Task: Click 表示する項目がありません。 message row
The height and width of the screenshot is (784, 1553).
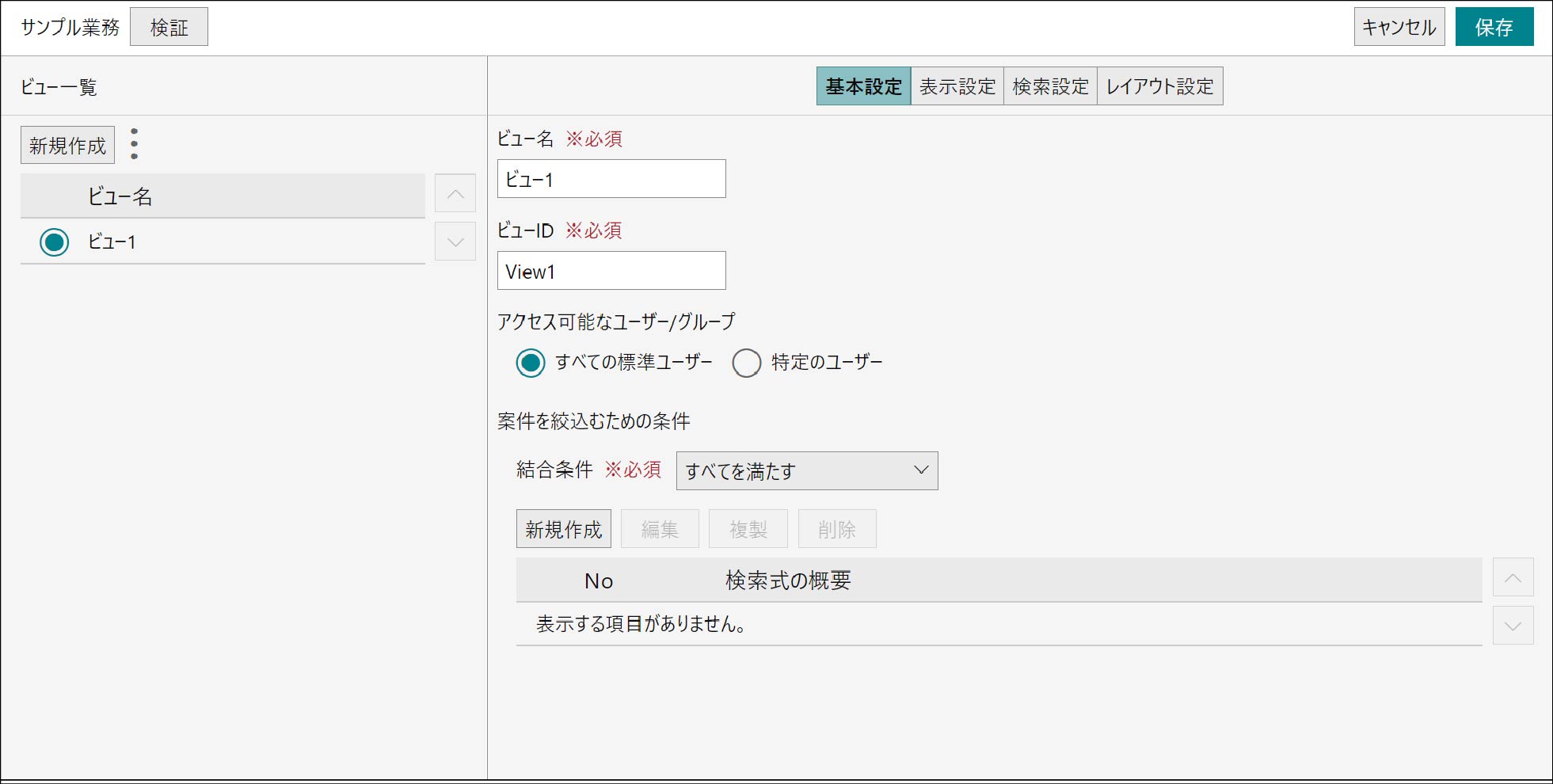Action: click(999, 624)
